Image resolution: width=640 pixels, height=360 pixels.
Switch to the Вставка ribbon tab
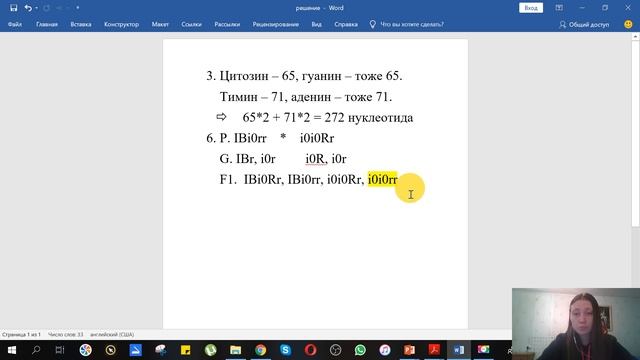(81, 24)
